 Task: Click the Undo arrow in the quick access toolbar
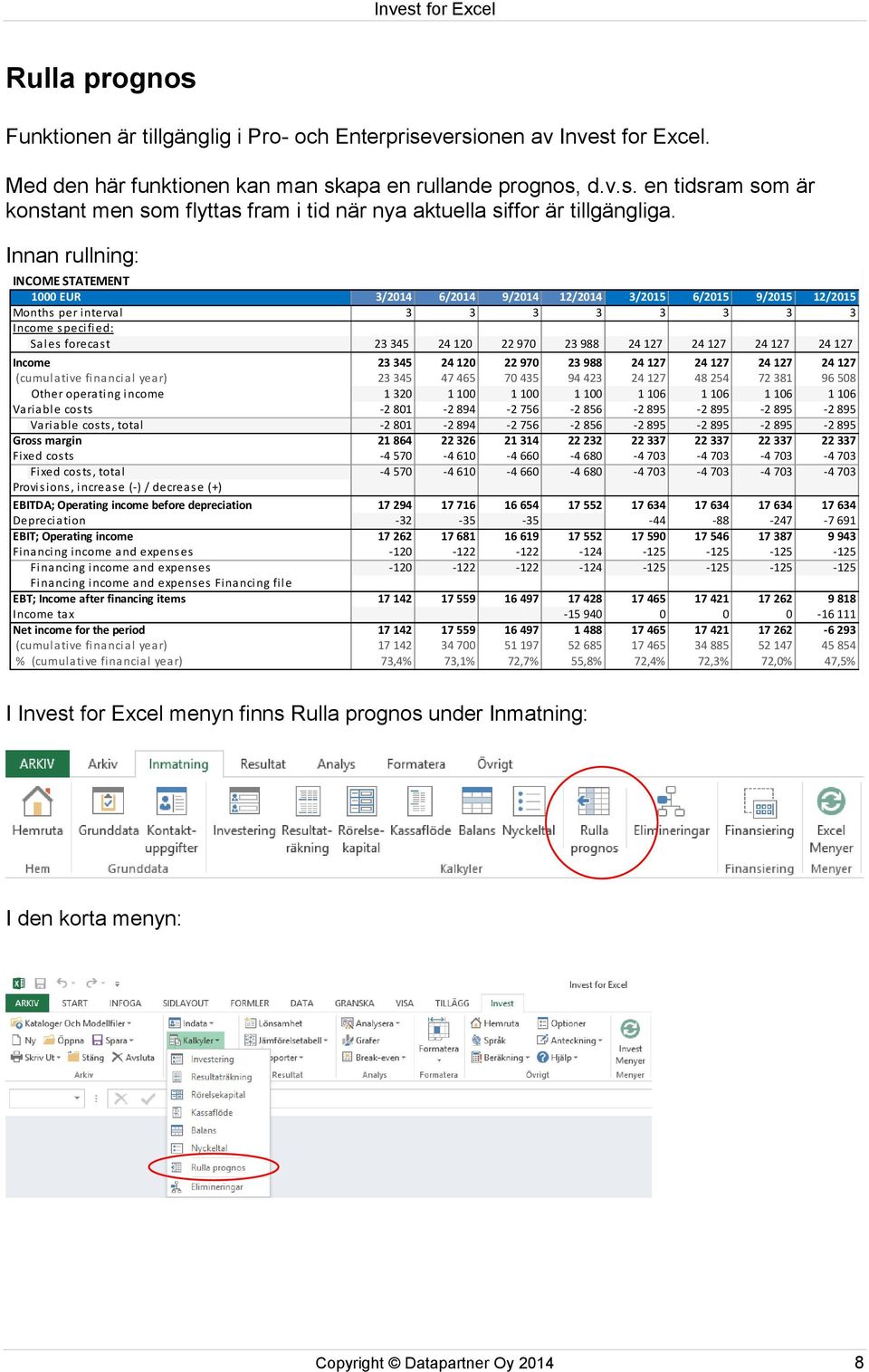coord(62,983)
